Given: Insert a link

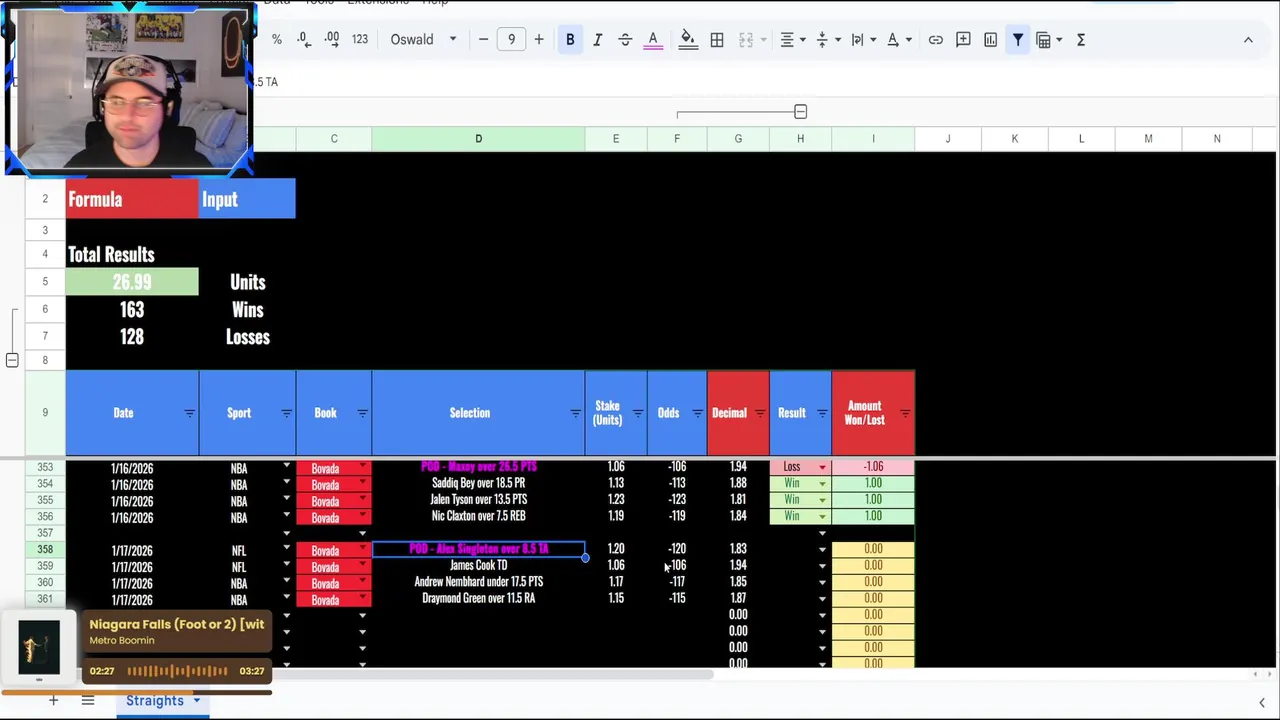Looking at the screenshot, I should pos(936,40).
